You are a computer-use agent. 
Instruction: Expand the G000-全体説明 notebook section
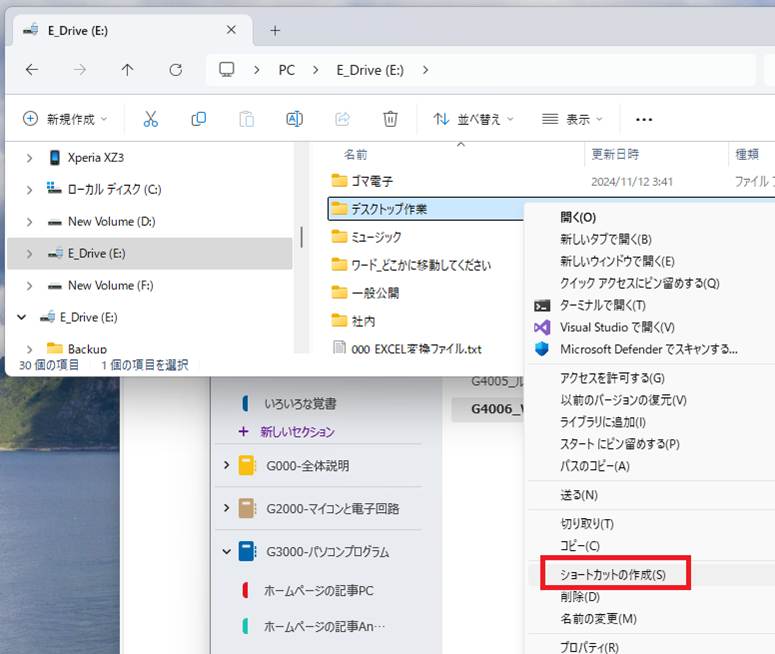pos(226,465)
